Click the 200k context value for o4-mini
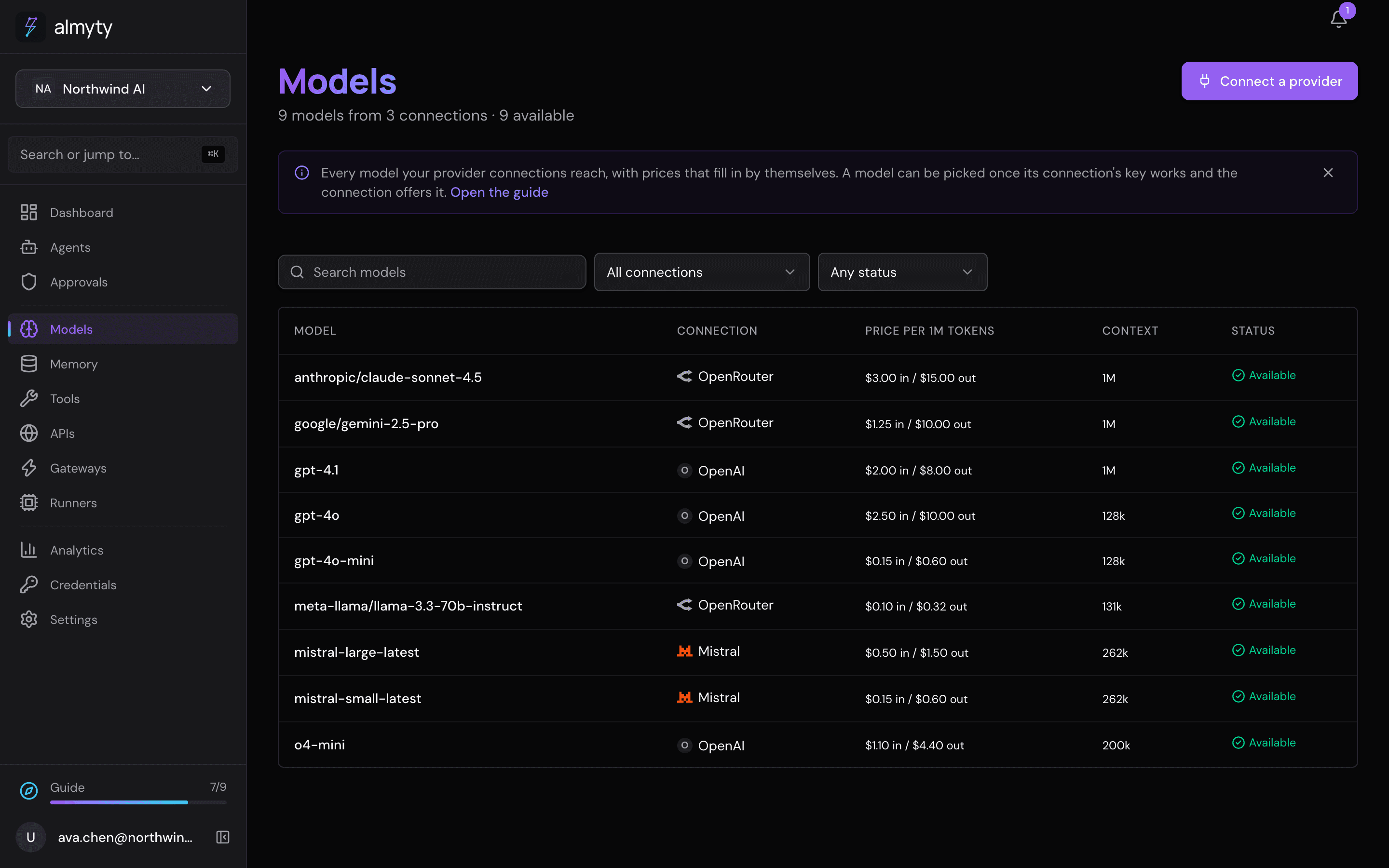 tap(1116, 745)
